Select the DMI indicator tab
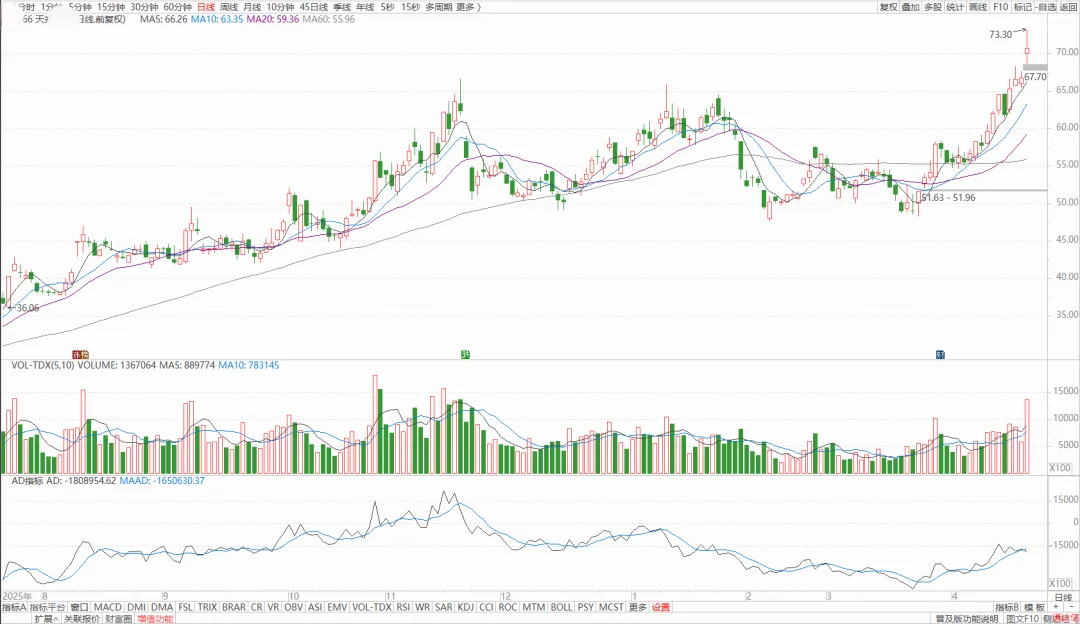 pyautogui.click(x=136, y=607)
